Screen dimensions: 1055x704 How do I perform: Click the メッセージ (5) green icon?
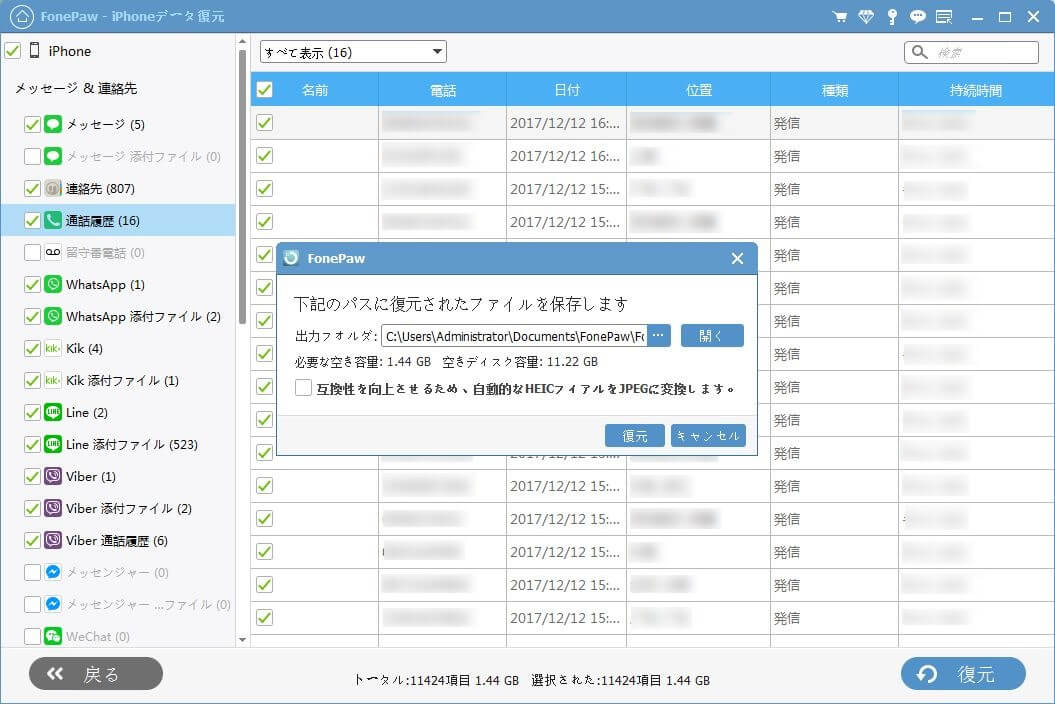53,124
